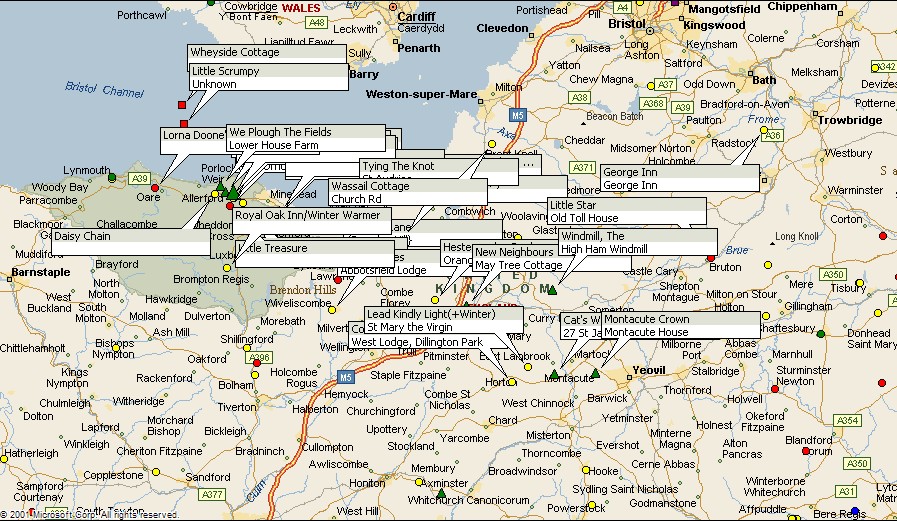Select the yellow circle marker near Brent Knoll

tap(492, 144)
